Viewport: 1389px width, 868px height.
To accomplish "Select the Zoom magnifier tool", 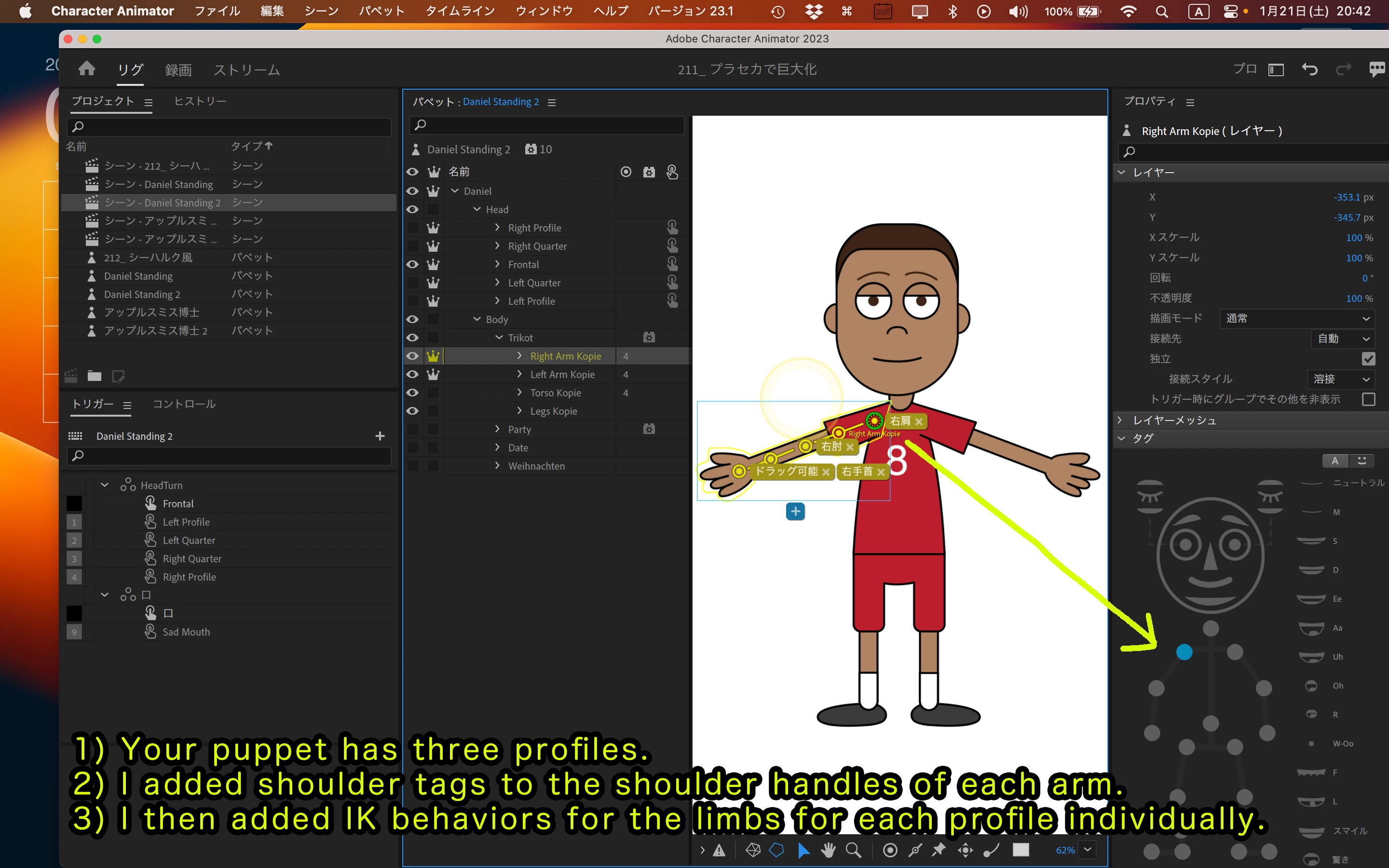I will coord(854,850).
